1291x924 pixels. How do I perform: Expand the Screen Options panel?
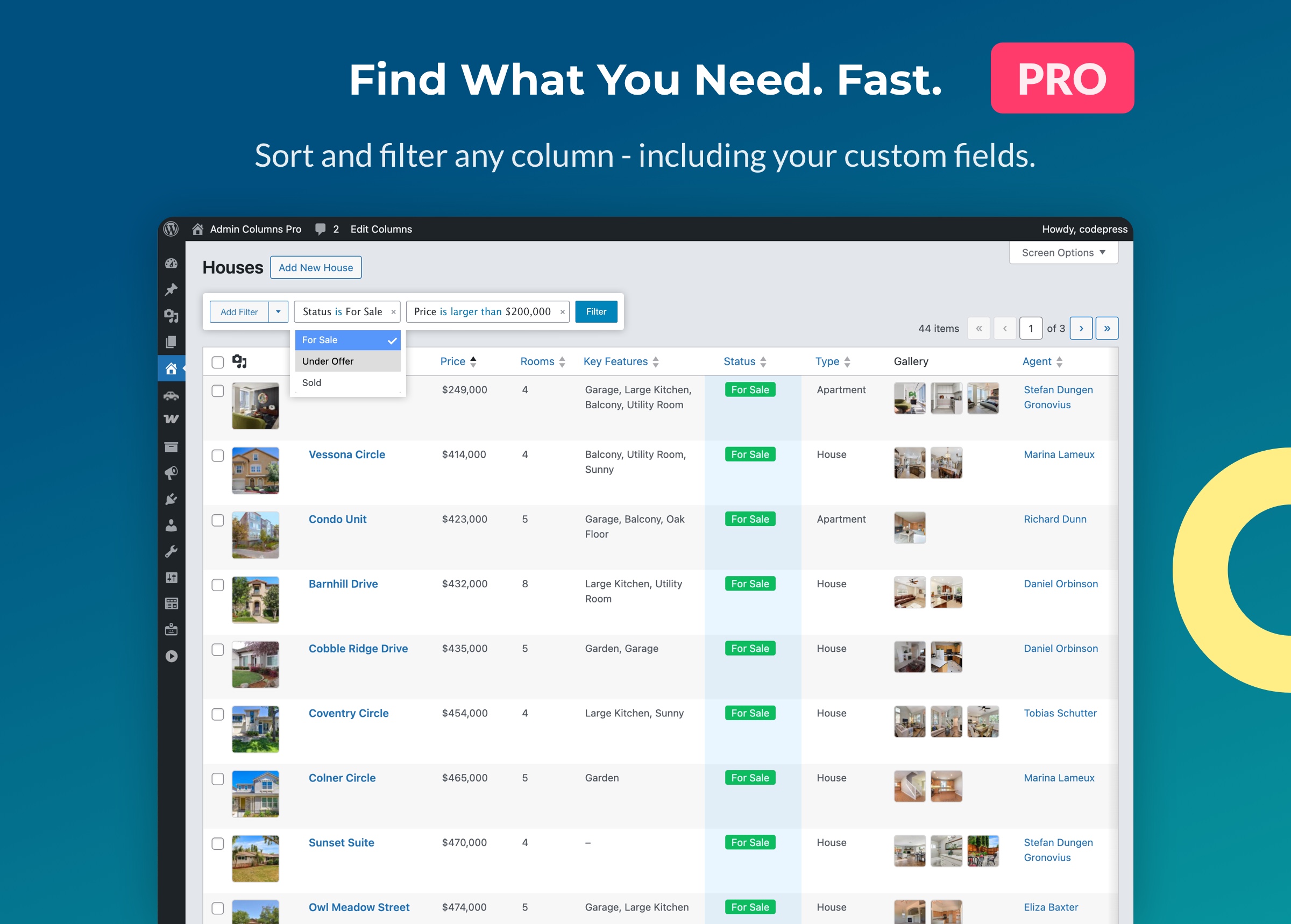click(1063, 252)
